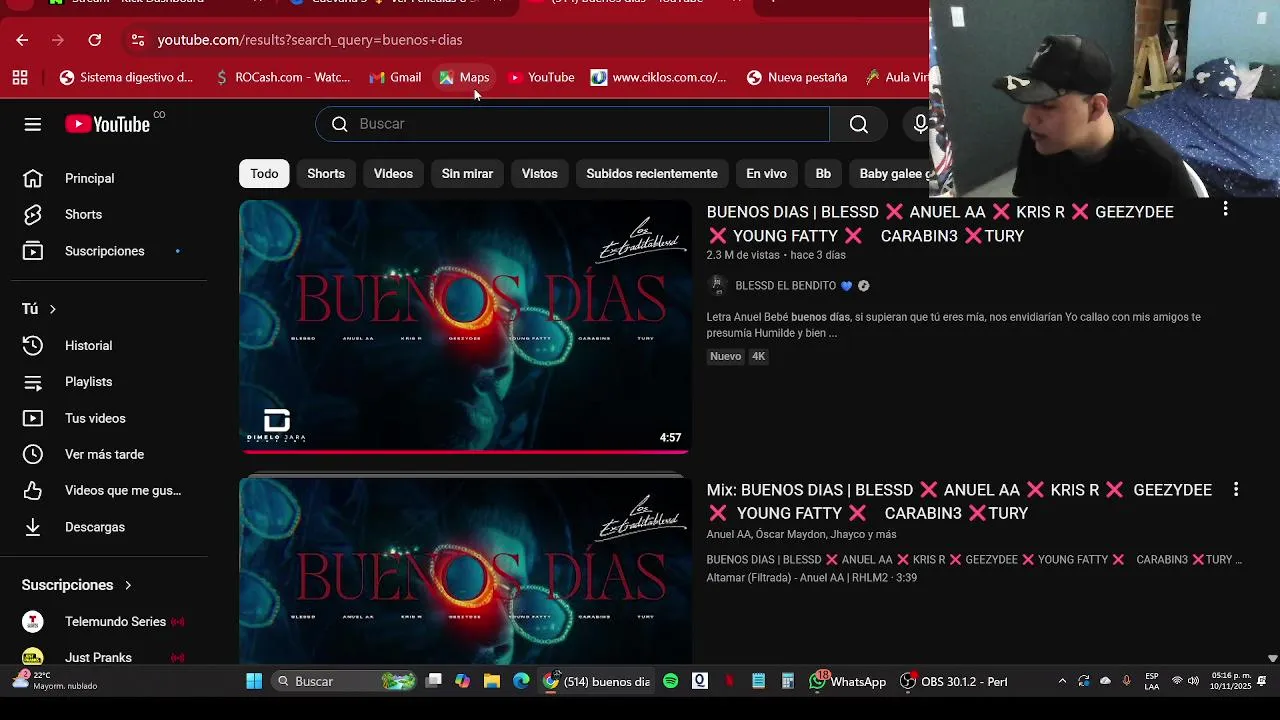This screenshot has width=1280, height=720.
Task: Click the page scrollbar down arrow
Action: [x=1272, y=658]
